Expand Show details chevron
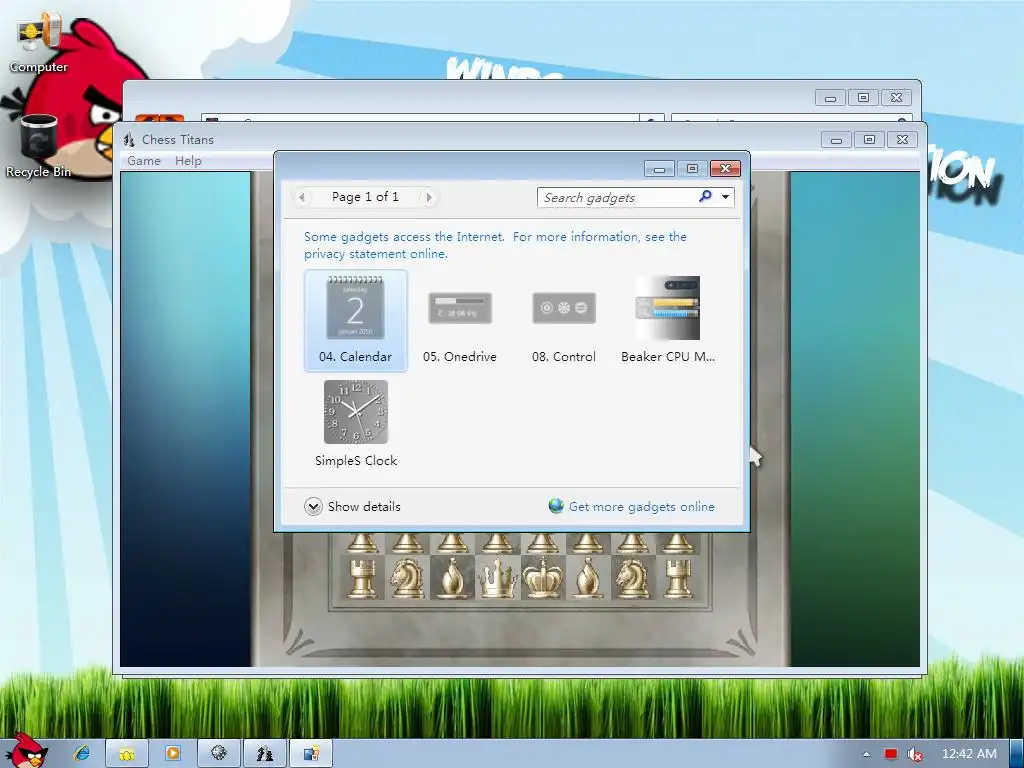The image size is (1024, 768). coord(313,507)
